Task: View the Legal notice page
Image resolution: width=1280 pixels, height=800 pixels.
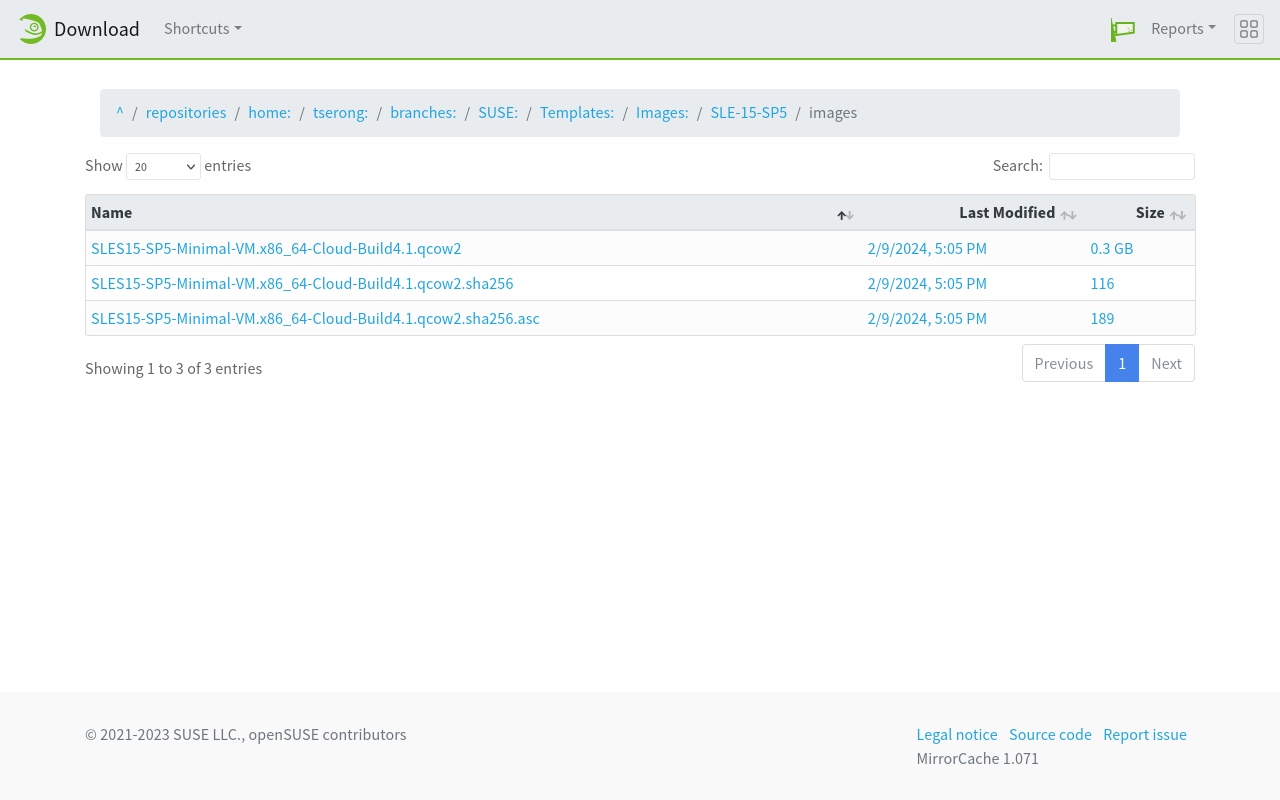Action: tap(956, 734)
